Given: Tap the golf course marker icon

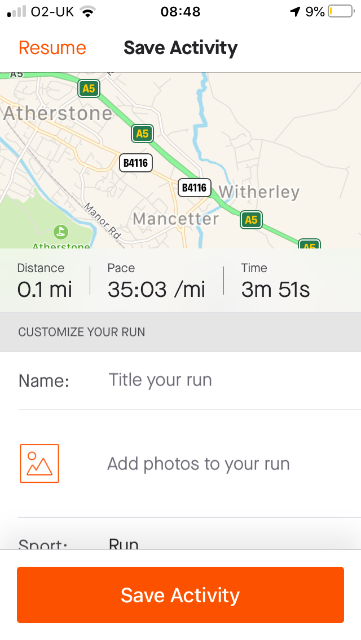Looking at the screenshot, I should tap(61, 232).
